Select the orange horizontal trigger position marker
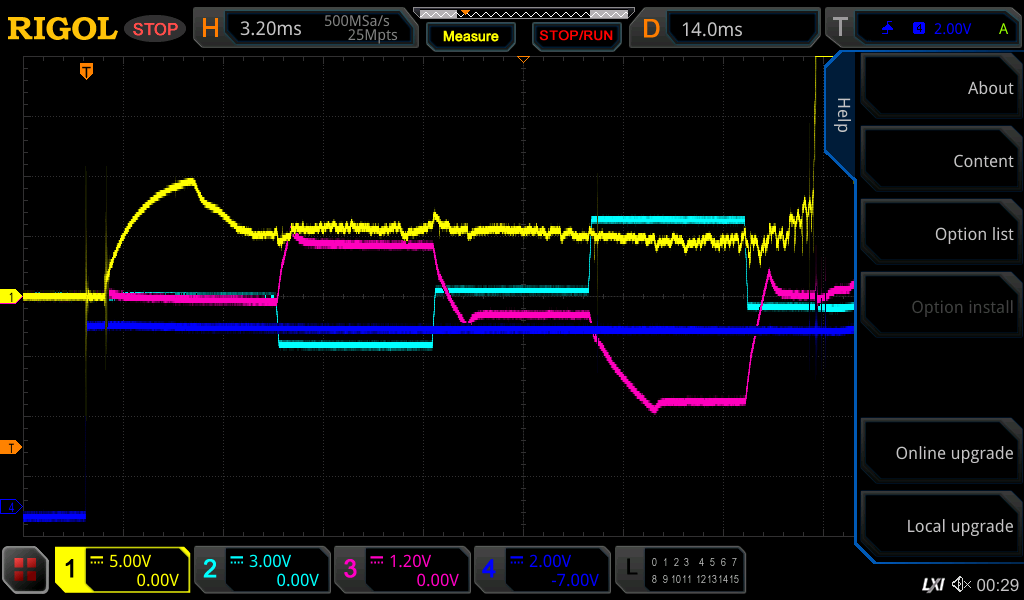Image resolution: width=1024 pixels, height=600 pixels. pos(87,71)
